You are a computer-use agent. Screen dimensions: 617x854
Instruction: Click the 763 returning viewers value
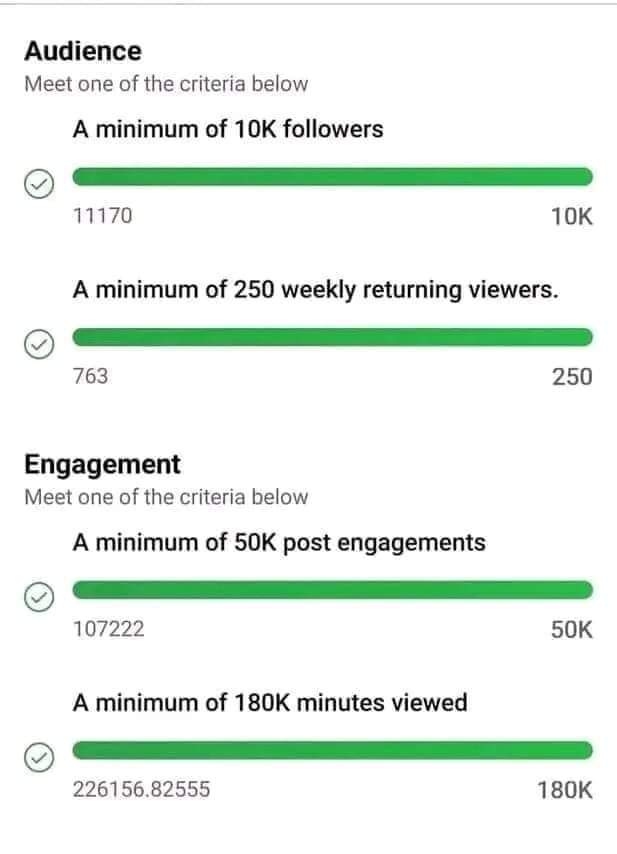pyautogui.click(x=90, y=376)
